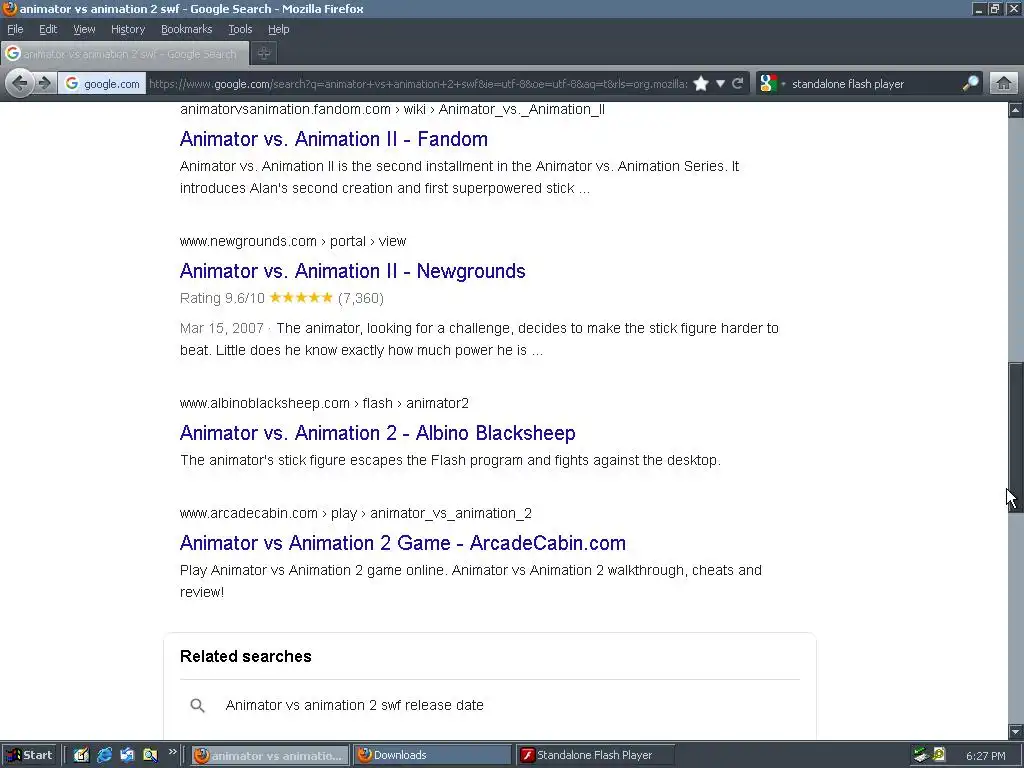Screen dimensions: 1024x768
Task: Open the View menu
Action: click(x=84, y=29)
